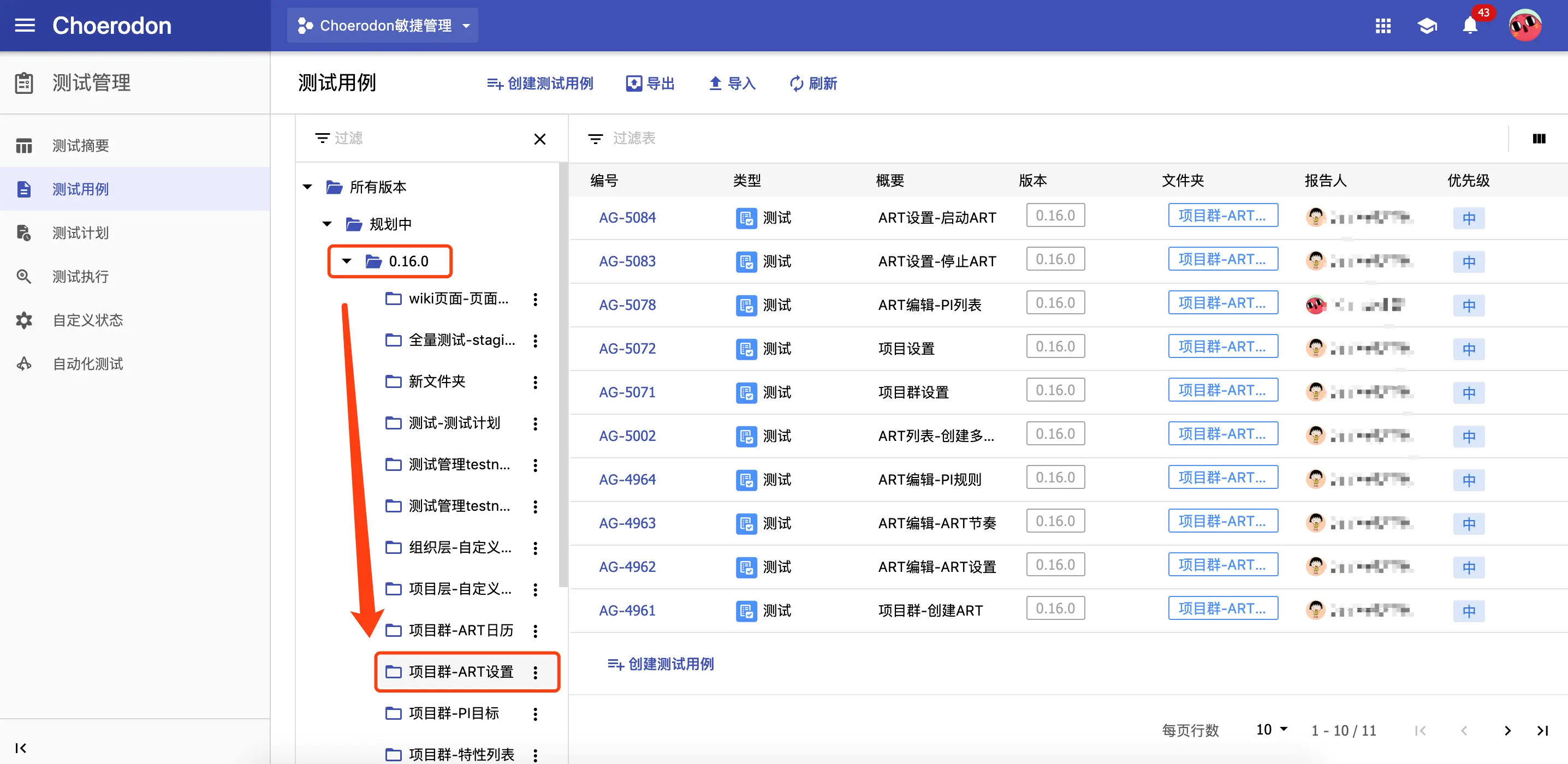Open the hamburger menu icon
Viewport: 1568px width, 764px height.
[x=25, y=26]
